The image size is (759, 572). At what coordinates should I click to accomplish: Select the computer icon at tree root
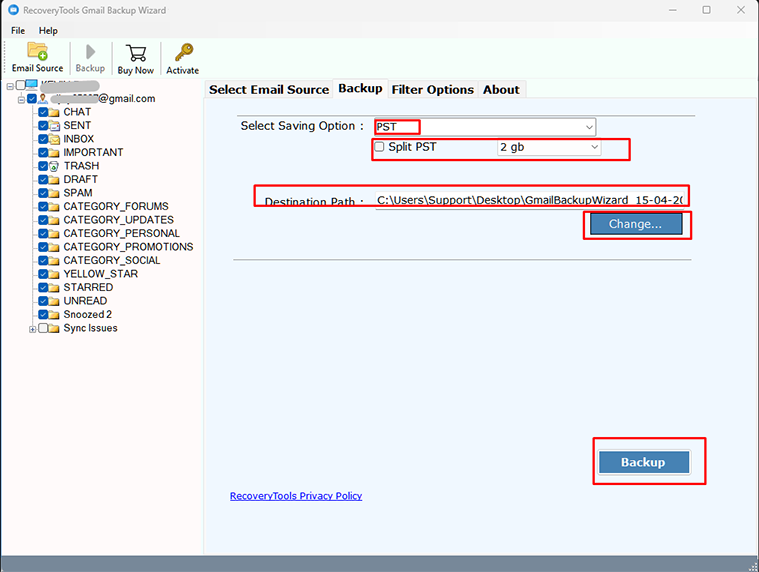point(31,85)
